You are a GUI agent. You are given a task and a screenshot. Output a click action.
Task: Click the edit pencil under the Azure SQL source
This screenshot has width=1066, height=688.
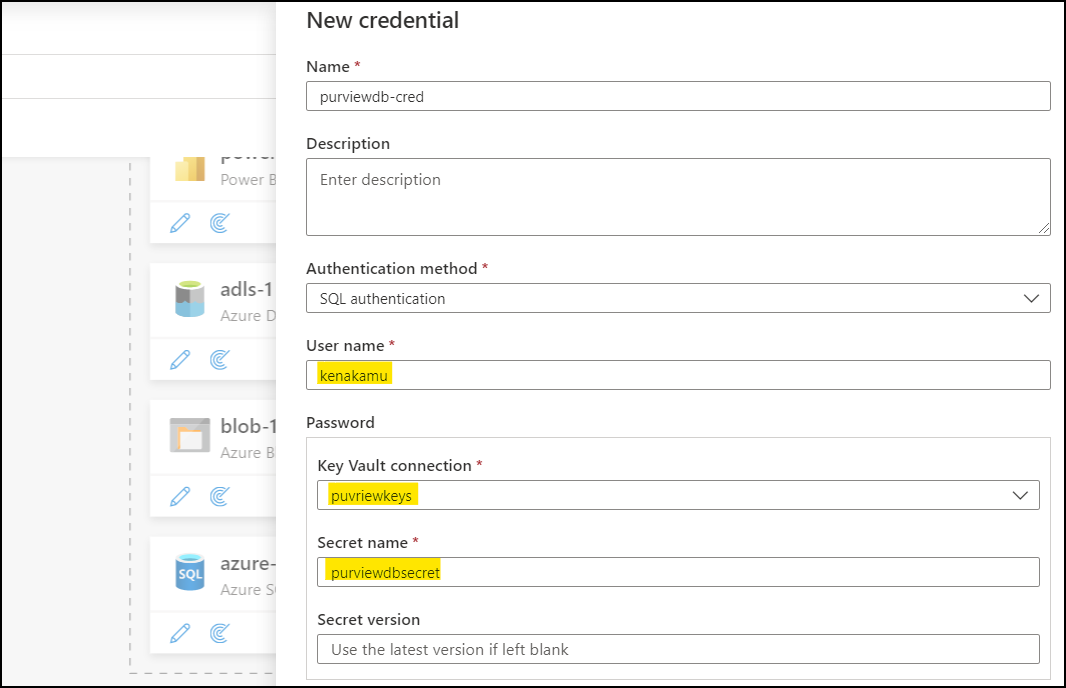pos(180,633)
